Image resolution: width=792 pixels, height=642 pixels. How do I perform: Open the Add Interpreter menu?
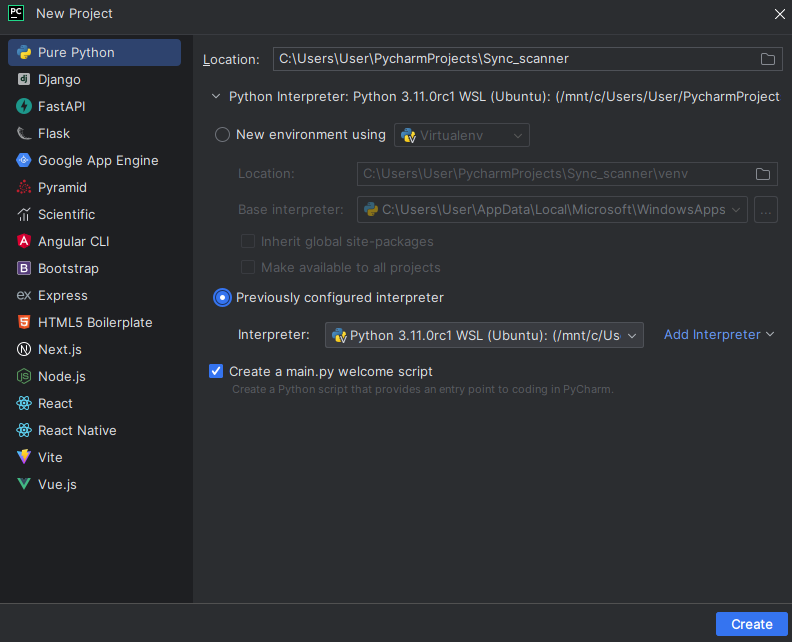tap(719, 334)
